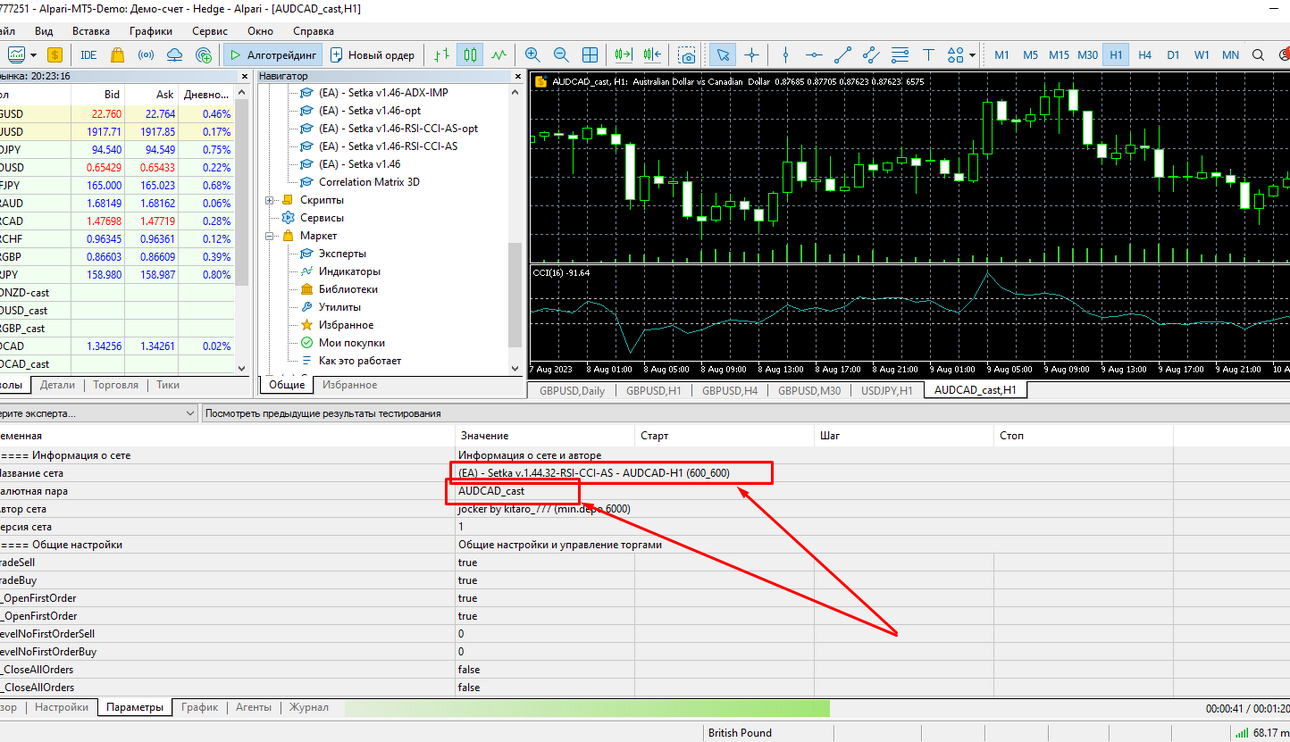Select the crosshair tool in the toolbar
This screenshot has width=1290, height=742.
coord(752,55)
